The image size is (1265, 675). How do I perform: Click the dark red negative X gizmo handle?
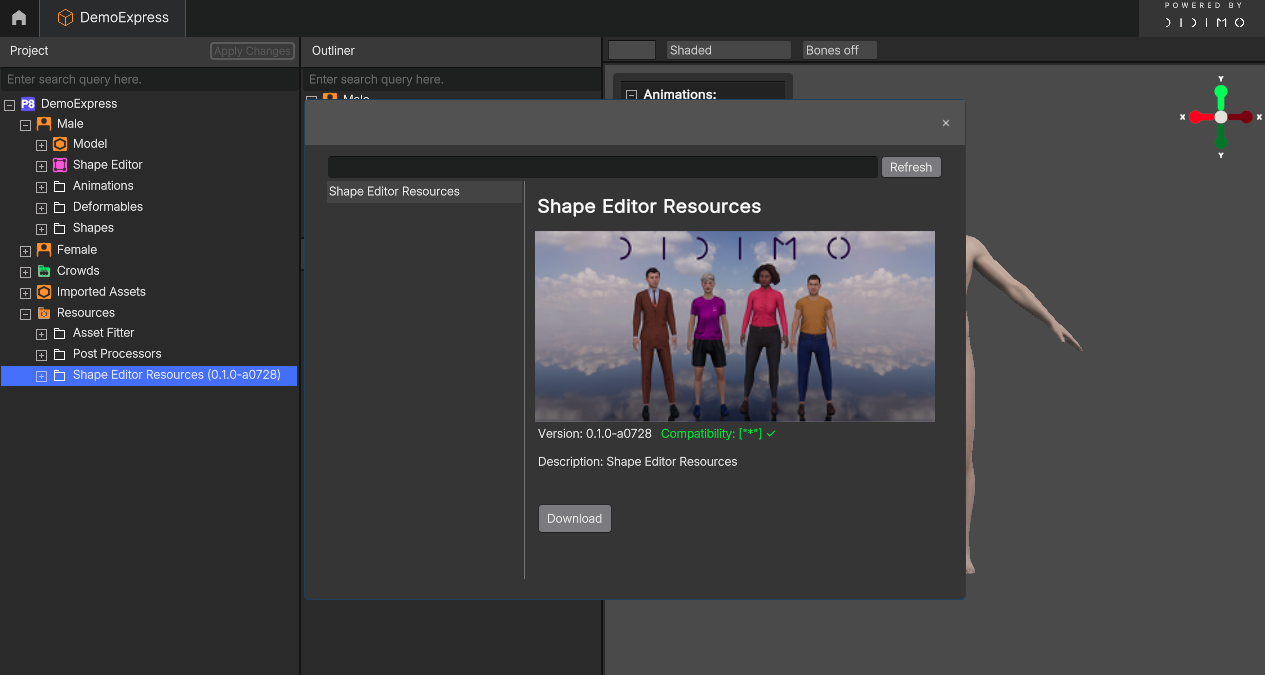pos(1247,117)
